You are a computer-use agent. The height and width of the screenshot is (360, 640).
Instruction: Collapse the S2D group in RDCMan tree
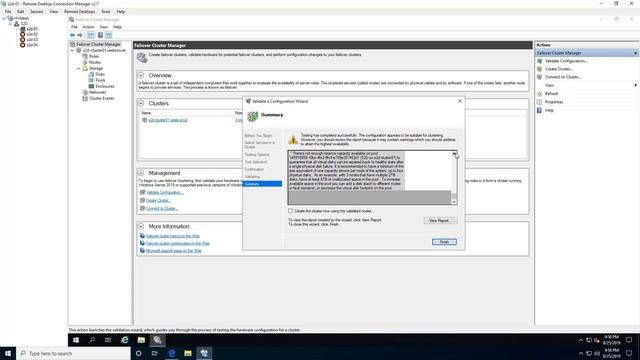coord(10,24)
